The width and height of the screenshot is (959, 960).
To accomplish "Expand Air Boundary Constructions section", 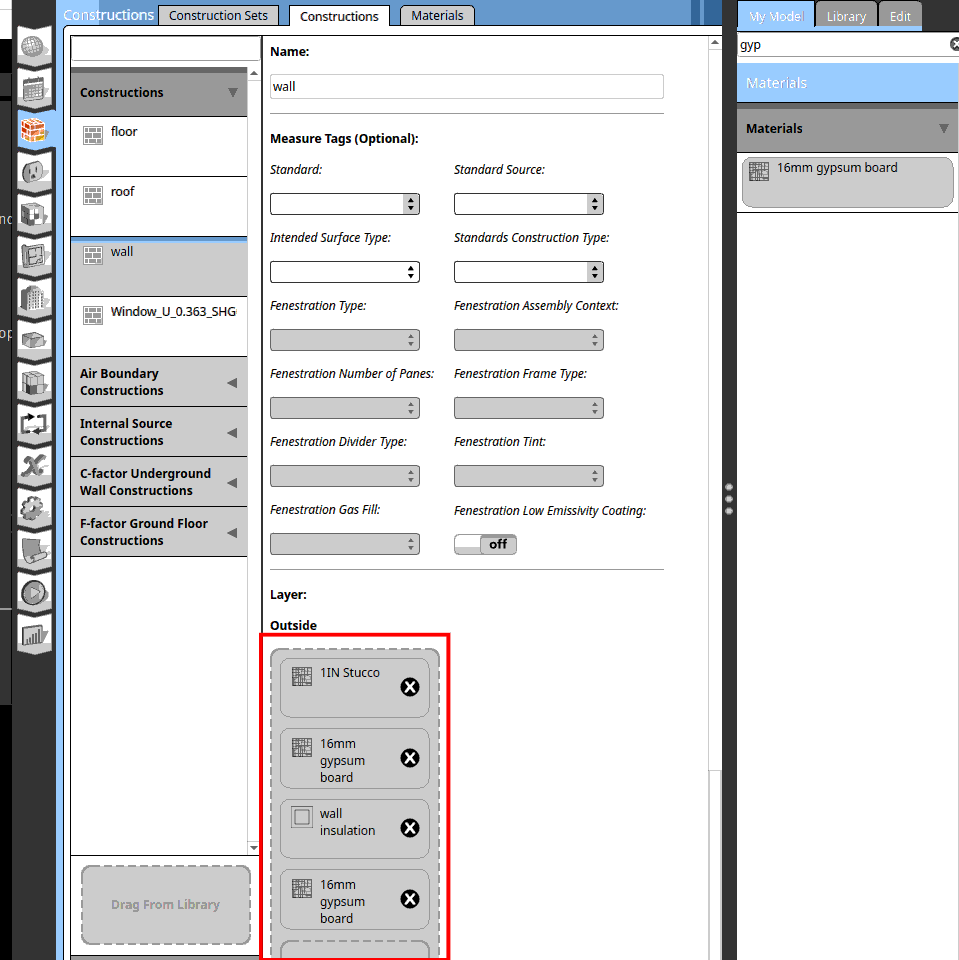I will (x=158, y=382).
